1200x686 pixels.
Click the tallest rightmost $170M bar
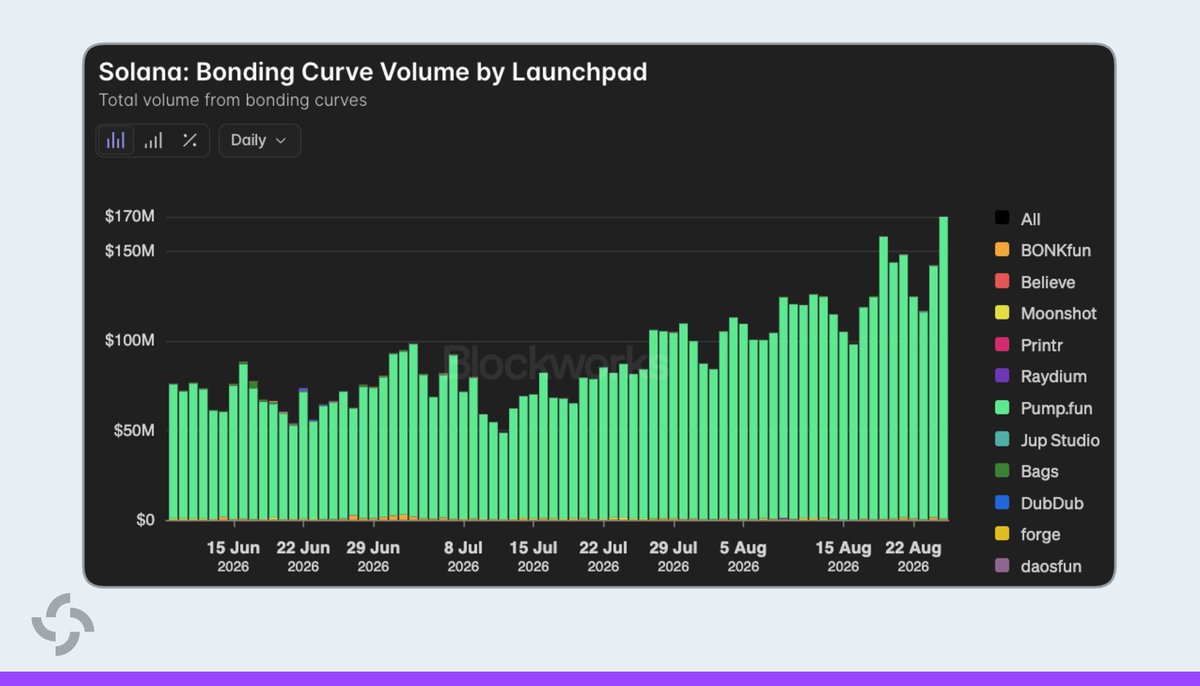(x=944, y=368)
